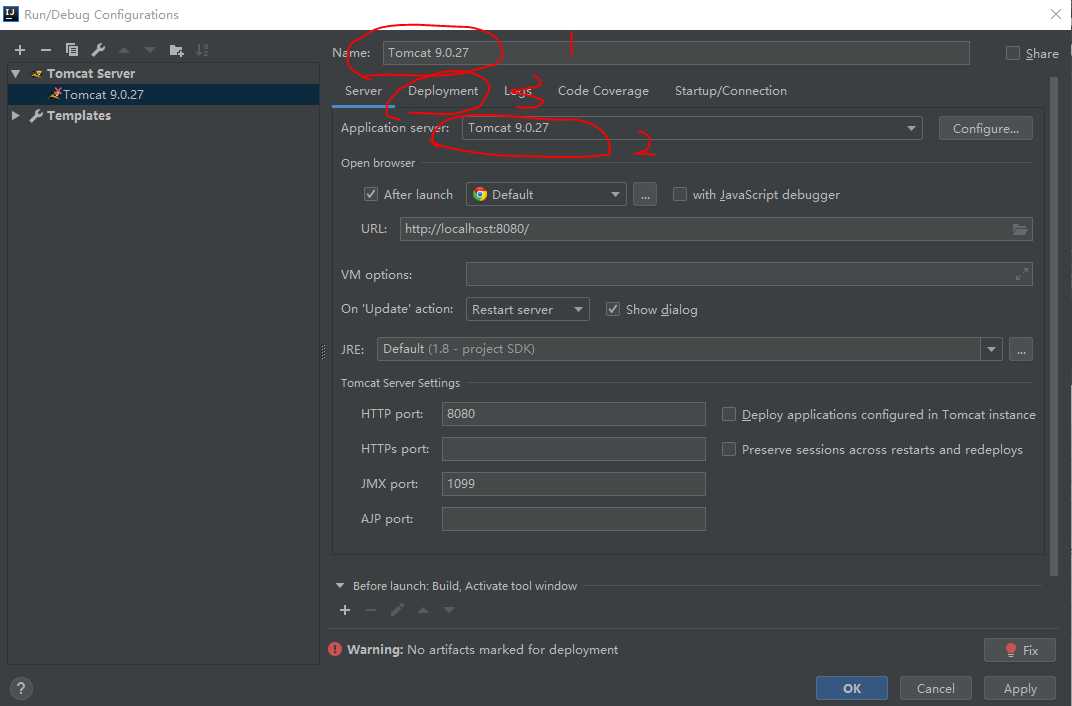Uncheck After launch checkbox

pyautogui.click(x=371, y=194)
